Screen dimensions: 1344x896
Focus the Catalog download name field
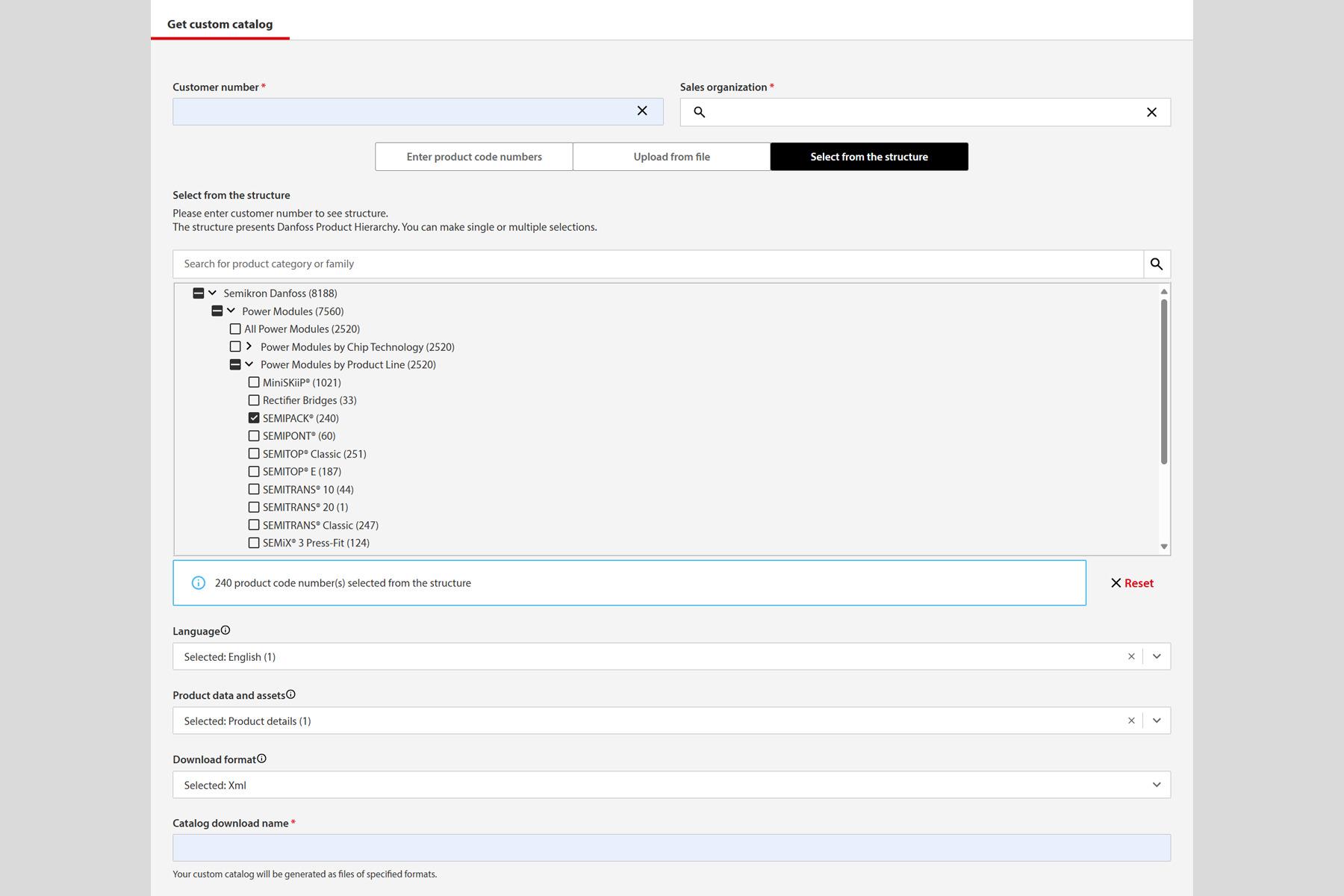671,847
